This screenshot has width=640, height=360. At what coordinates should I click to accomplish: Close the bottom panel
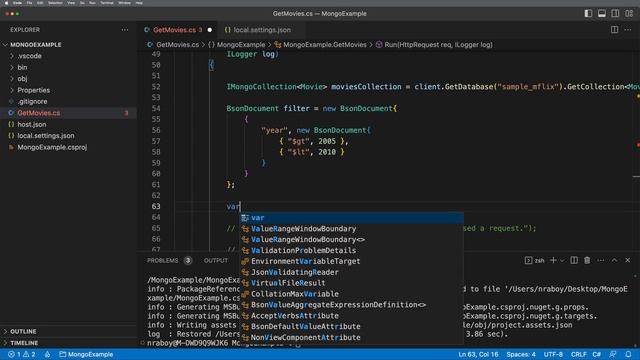point(628,260)
